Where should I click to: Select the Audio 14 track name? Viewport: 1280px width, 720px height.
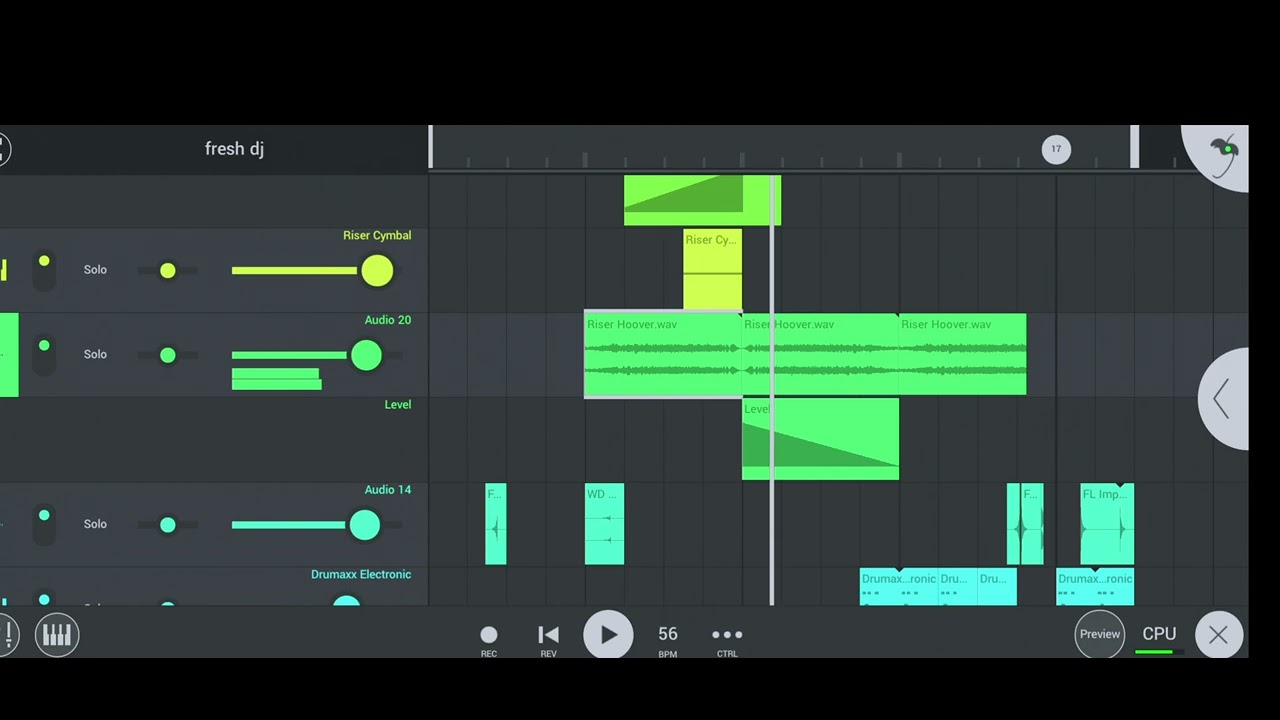(388, 490)
